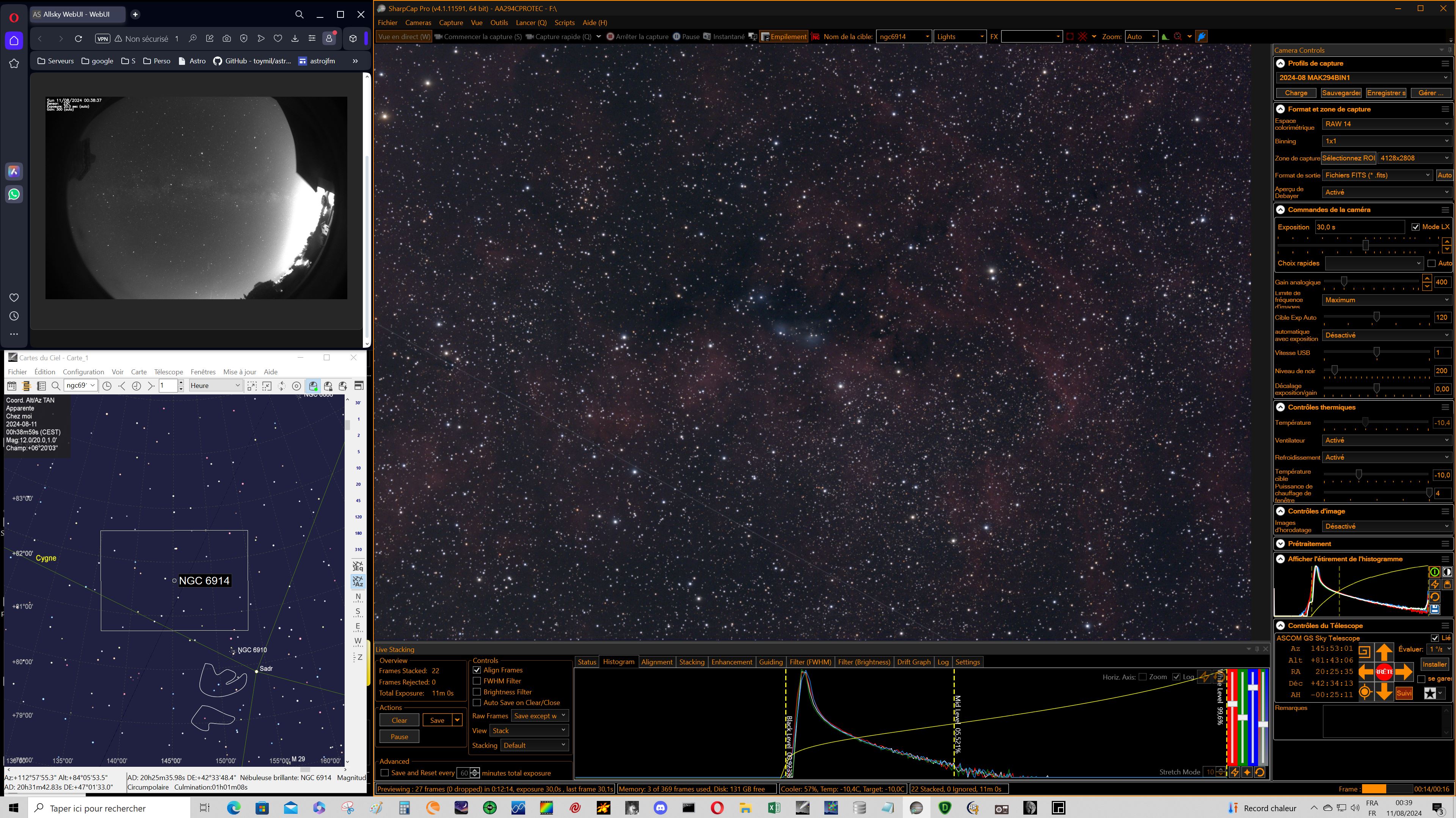Move telescope right with the right arrow

pos(1403,672)
